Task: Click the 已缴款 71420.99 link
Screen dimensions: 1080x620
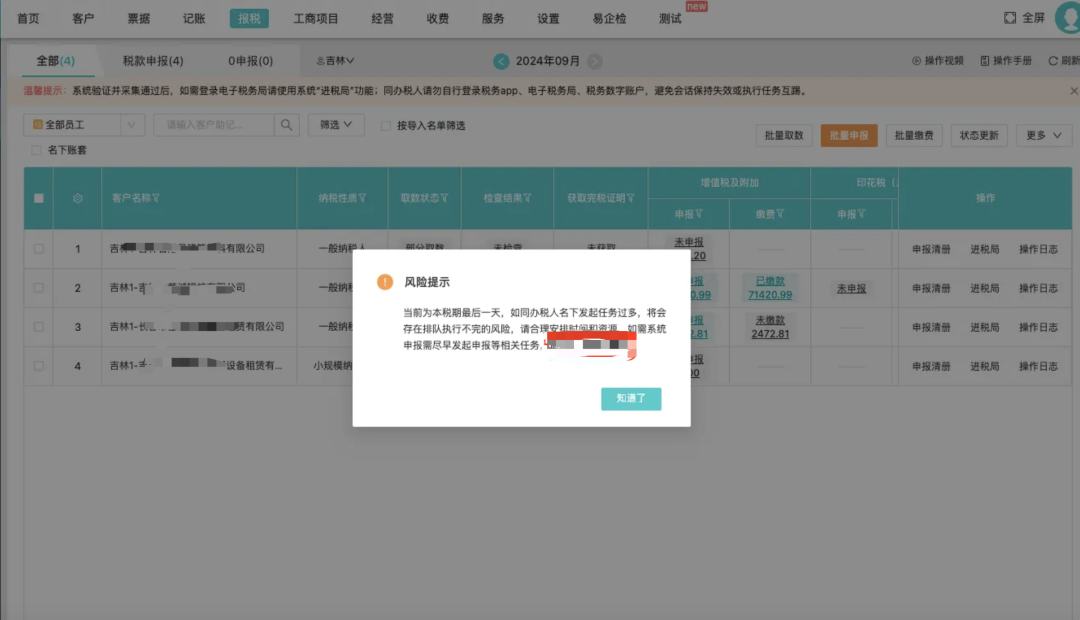Action: [770, 288]
